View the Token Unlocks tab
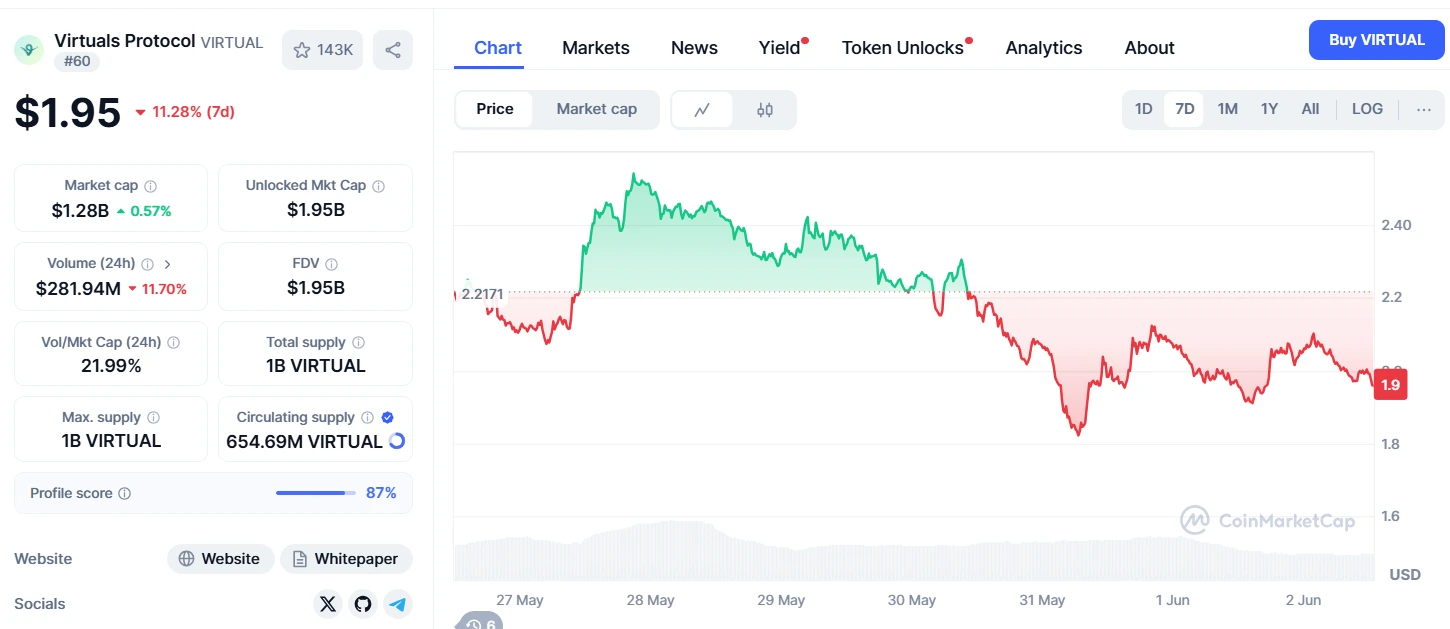This screenshot has height=629, width=1450. [903, 48]
